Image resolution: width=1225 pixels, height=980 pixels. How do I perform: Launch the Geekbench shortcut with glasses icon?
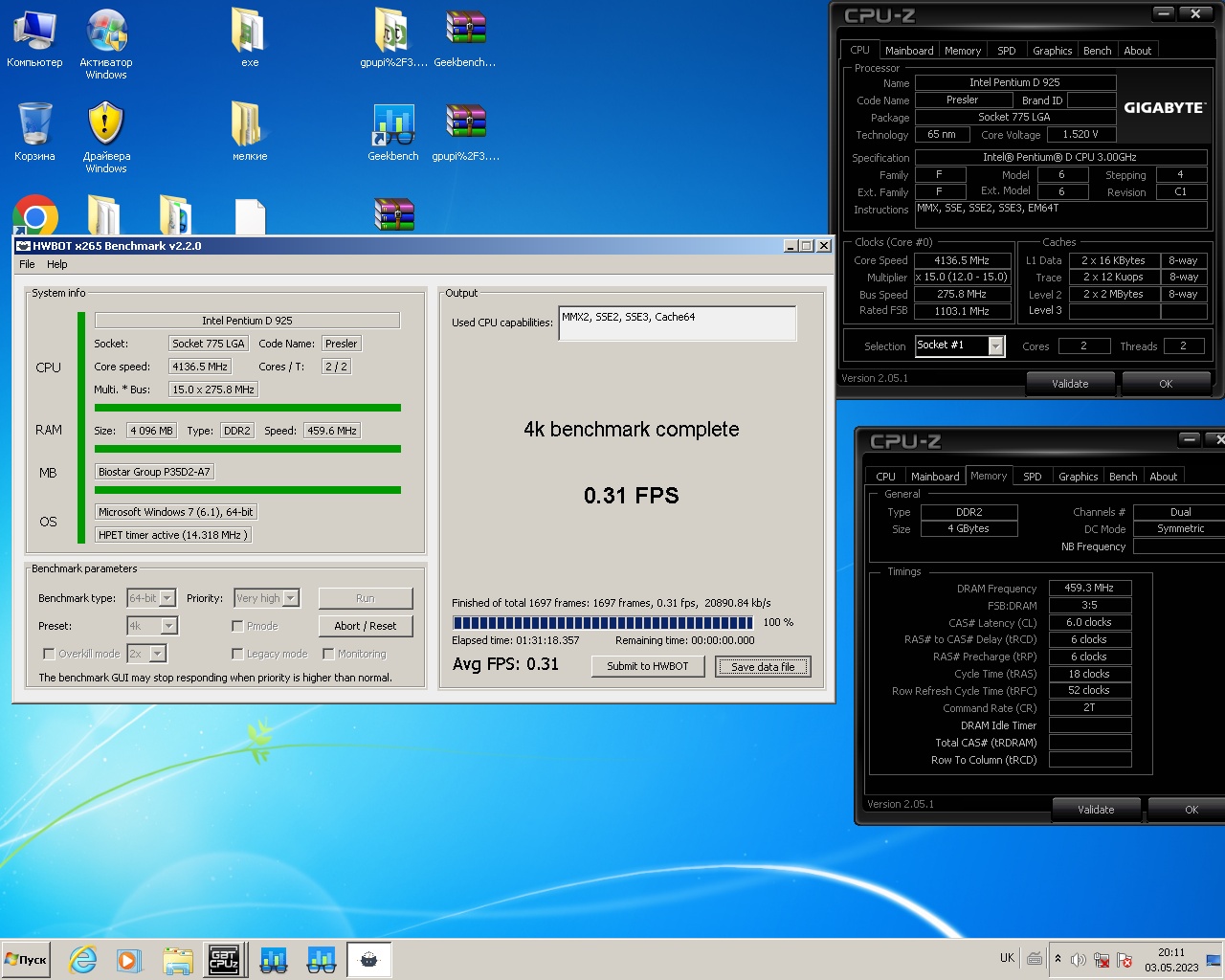click(392, 132)
